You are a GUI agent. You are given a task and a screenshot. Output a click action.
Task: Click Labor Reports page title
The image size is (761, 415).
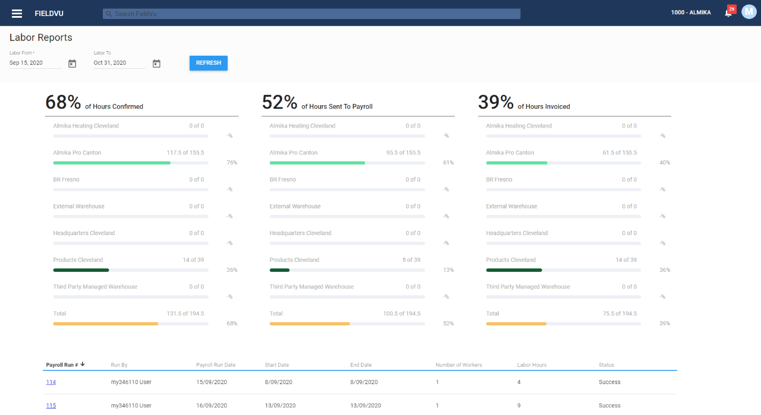pyautogui.click(x=41, y=37)
